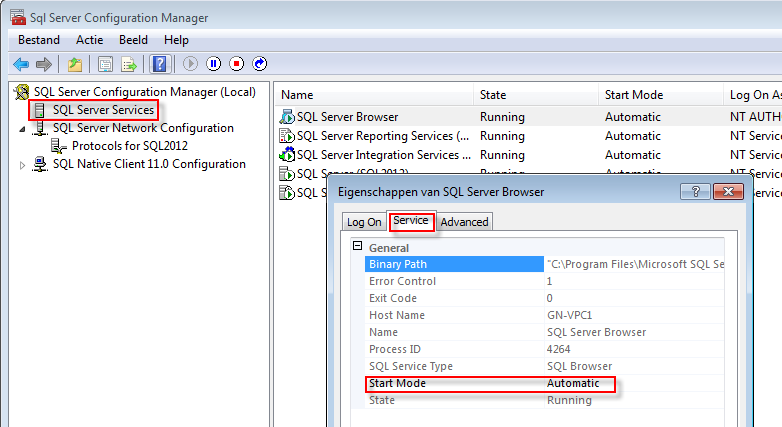Viewport: 782px width, 427px height.
Task: Select the SQL Server Browser service row
Action: [x=529, y=117]
